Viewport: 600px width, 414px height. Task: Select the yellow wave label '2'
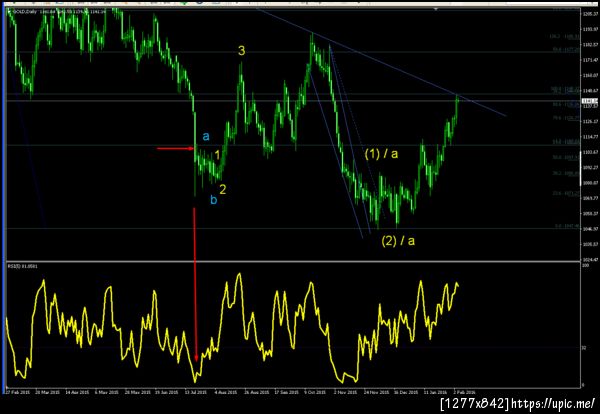click(223, 189)
